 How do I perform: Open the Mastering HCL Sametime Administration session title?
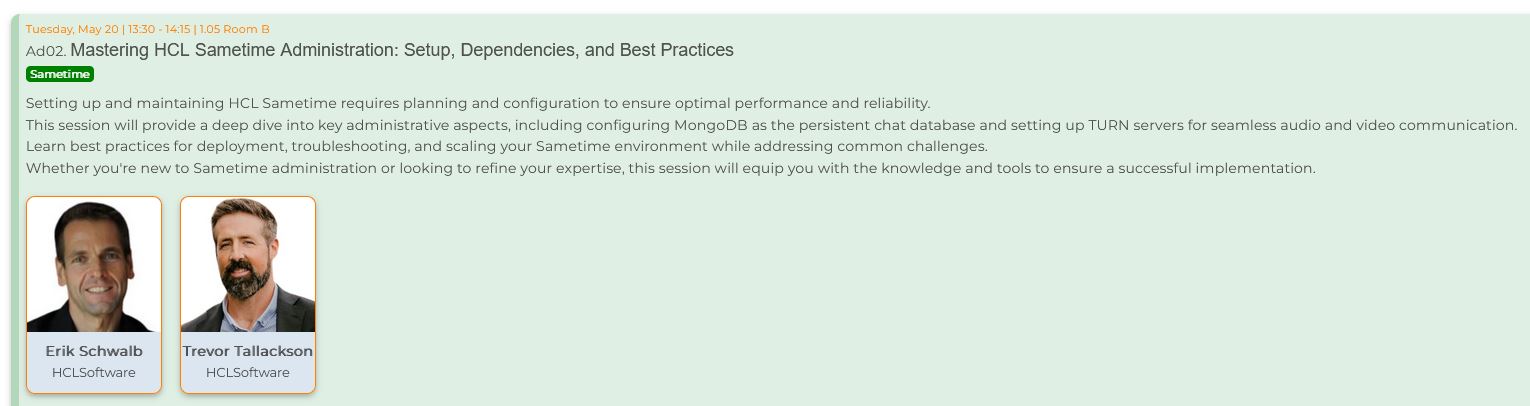[x=401, y=50]
